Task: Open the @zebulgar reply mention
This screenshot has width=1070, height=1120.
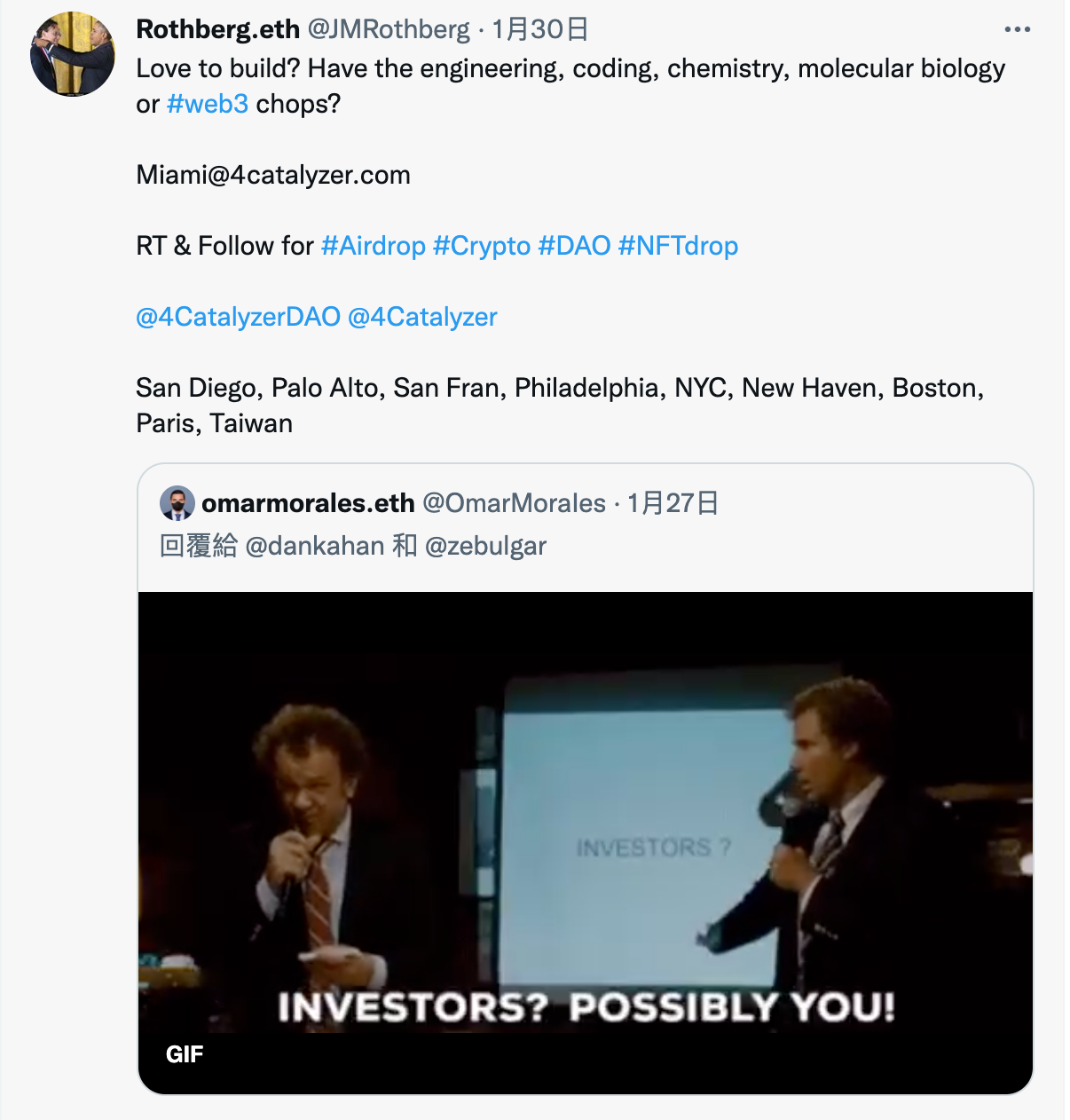Action: pyautogui.click(x=485, y=545)
